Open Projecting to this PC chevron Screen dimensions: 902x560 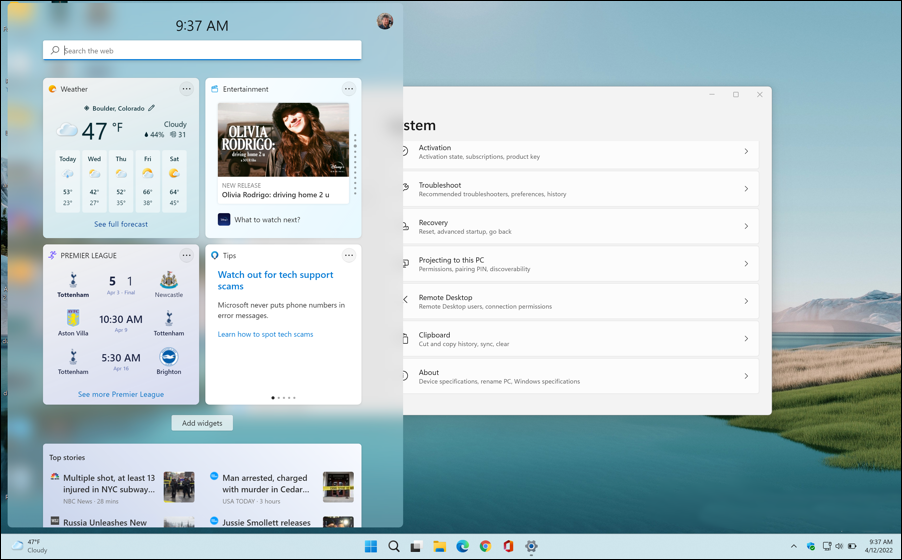click(746, 264)
